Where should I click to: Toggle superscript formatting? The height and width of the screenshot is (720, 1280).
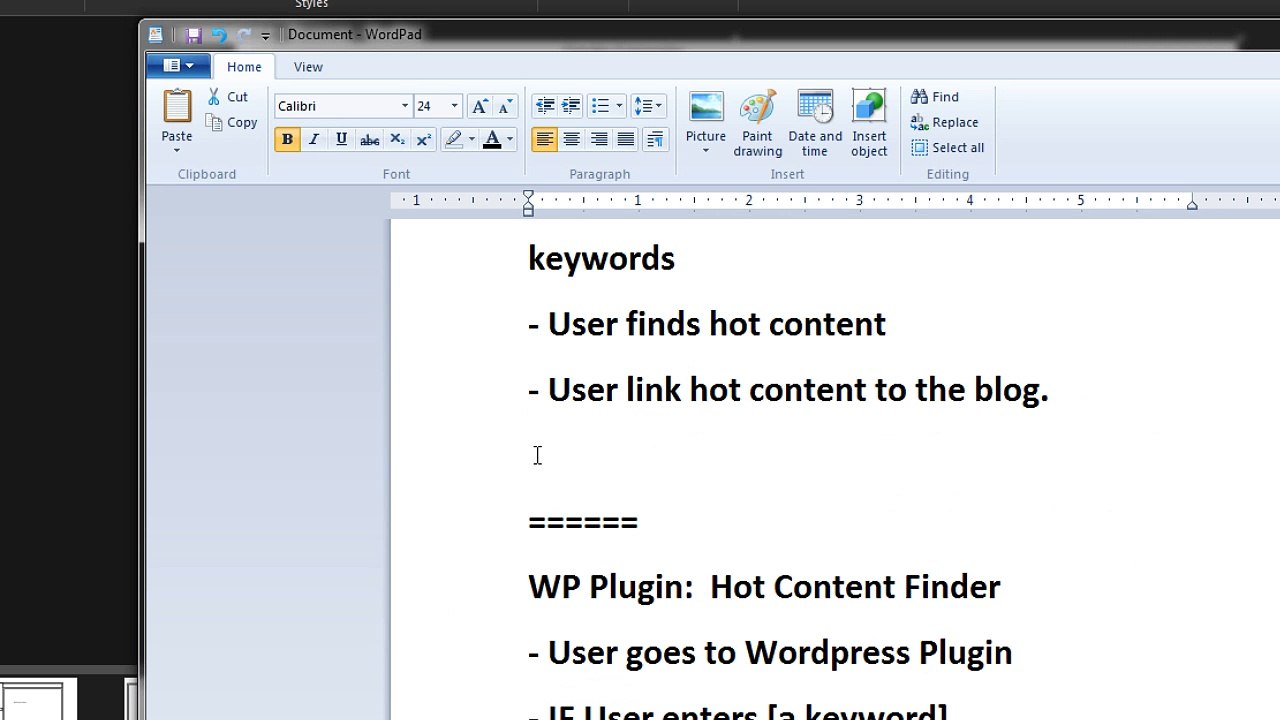(423, 140)
